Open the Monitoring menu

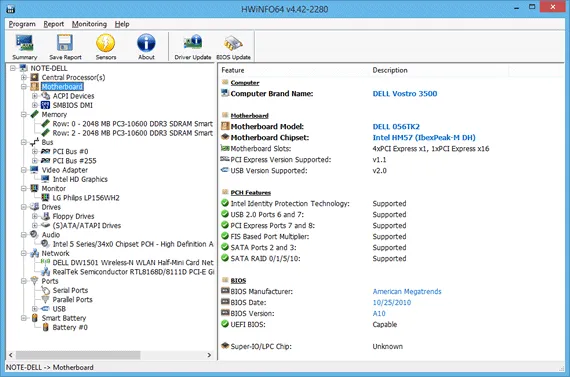click(x=89, y=24)
